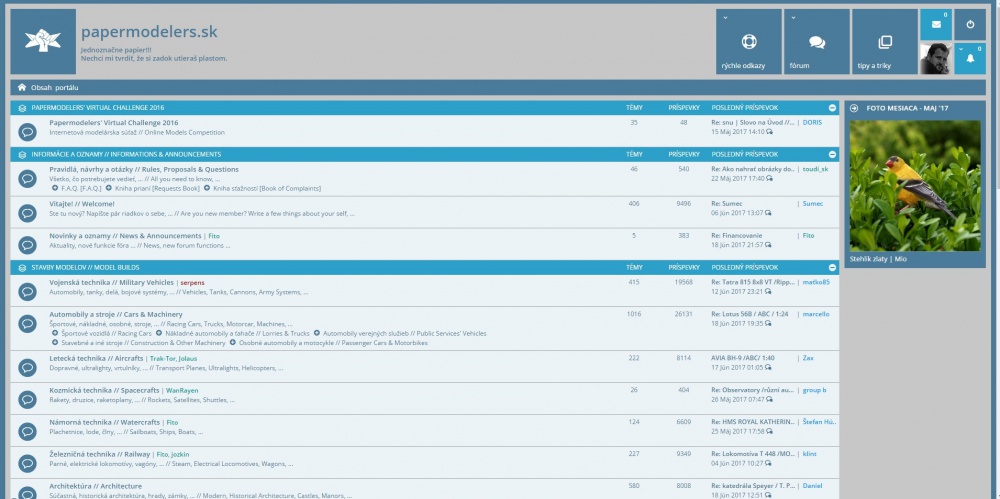1000x499 pixels.
Task: Click arrow icon in Foto mesiaca header
Action: point(854,108)
